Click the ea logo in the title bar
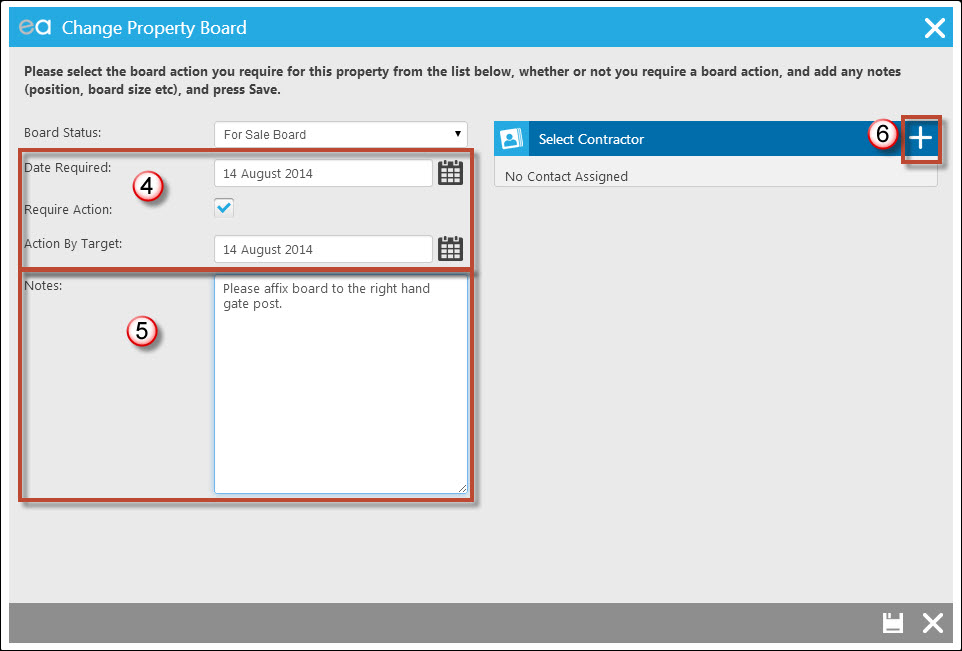The width and height of the screenshot is (962, 651). point(35,27)
